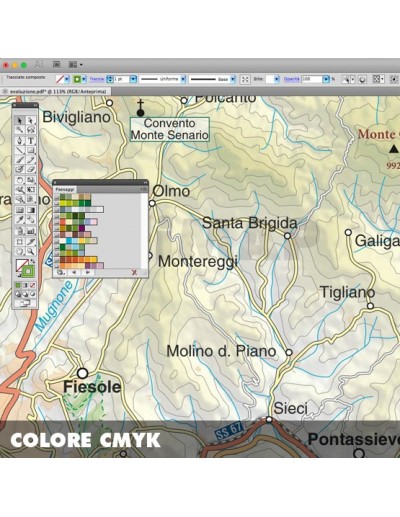Image resolution: width=400 pixels, height=517 pixels.
Task: Select the Mesh tool
Action: coord(20,210)
